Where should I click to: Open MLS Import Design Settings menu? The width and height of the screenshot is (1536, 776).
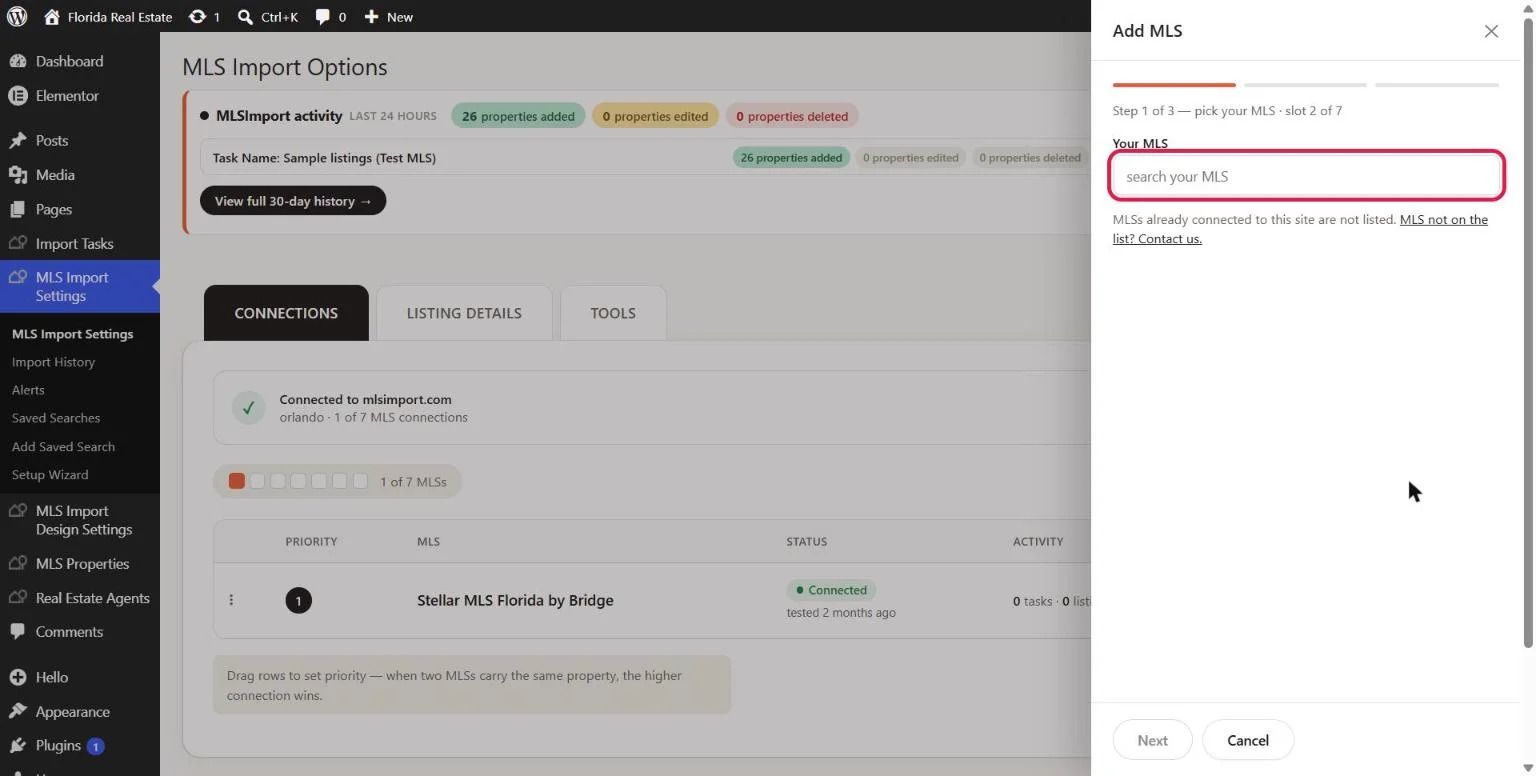80,520
